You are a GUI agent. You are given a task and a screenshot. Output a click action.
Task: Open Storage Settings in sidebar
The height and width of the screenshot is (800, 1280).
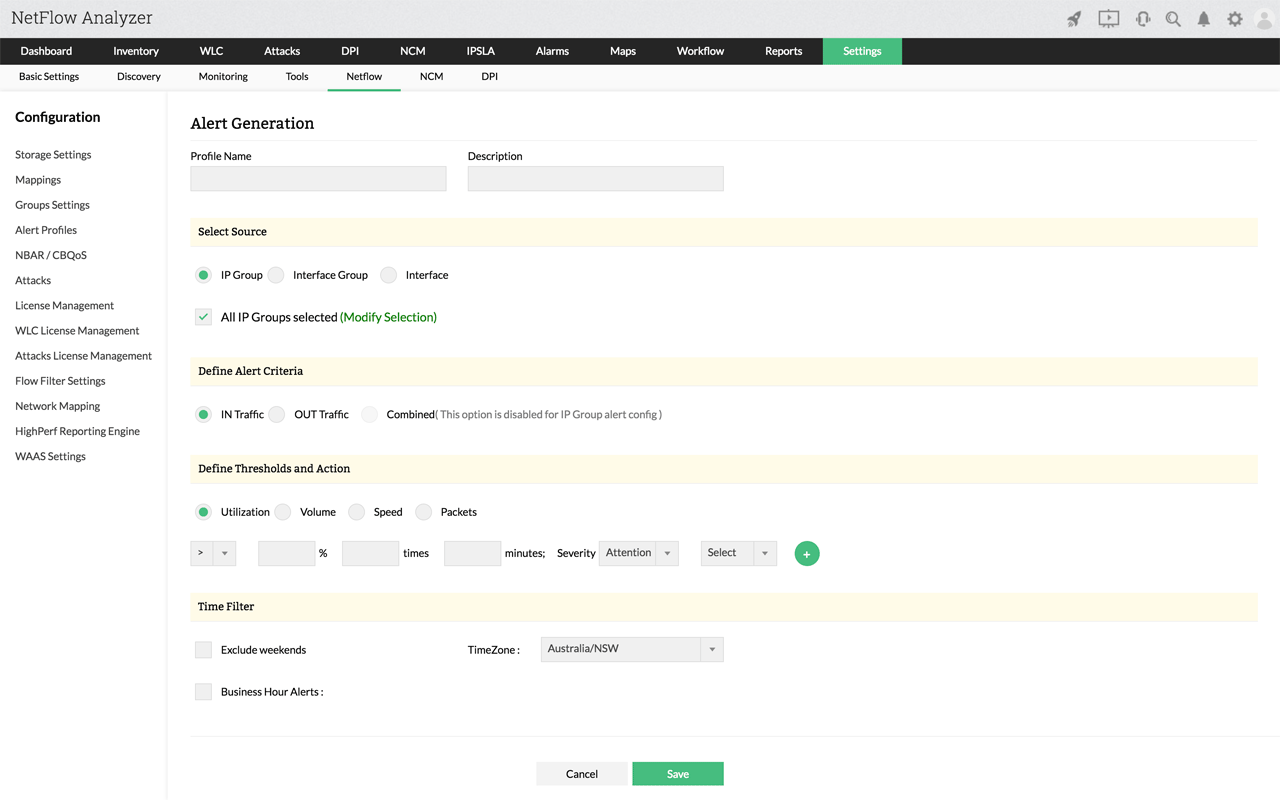pos(53,155)
